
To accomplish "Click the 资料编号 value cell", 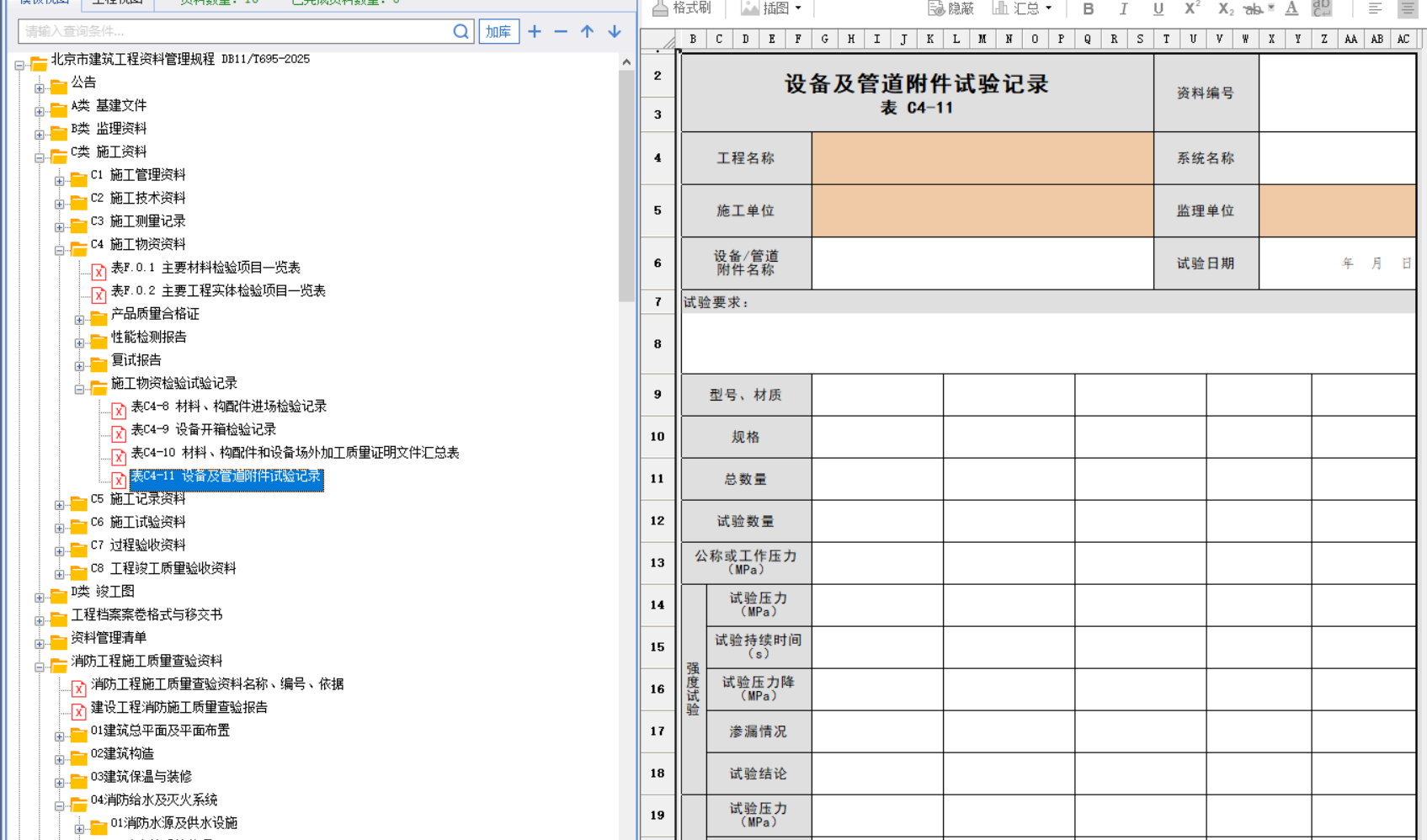I will pos(1337,93).
